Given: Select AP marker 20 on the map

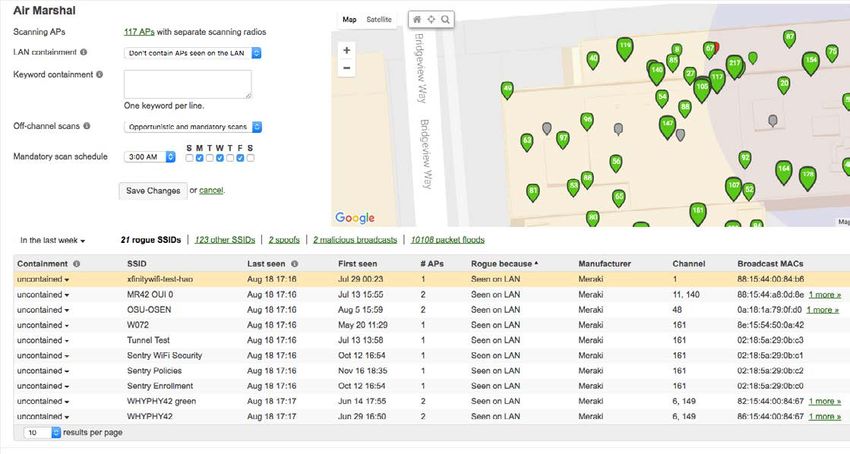Looking at the screenshot, I should pos(783,85).
